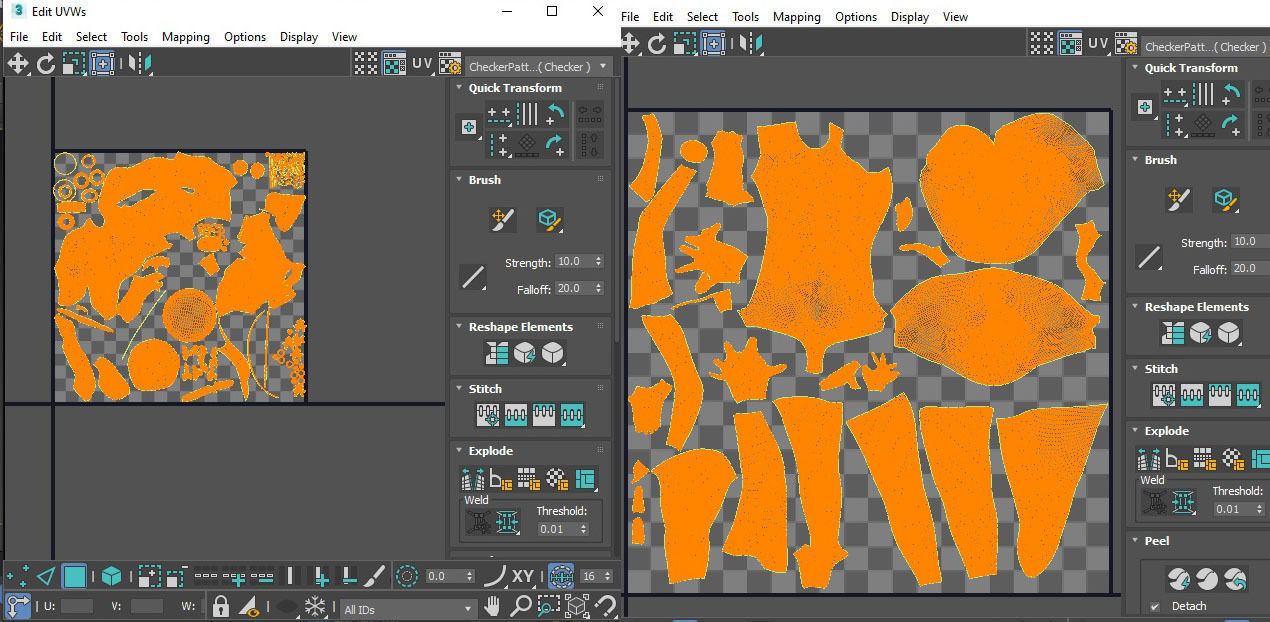Open Mapping menu in left window
1270x622 pixels.
186,37
